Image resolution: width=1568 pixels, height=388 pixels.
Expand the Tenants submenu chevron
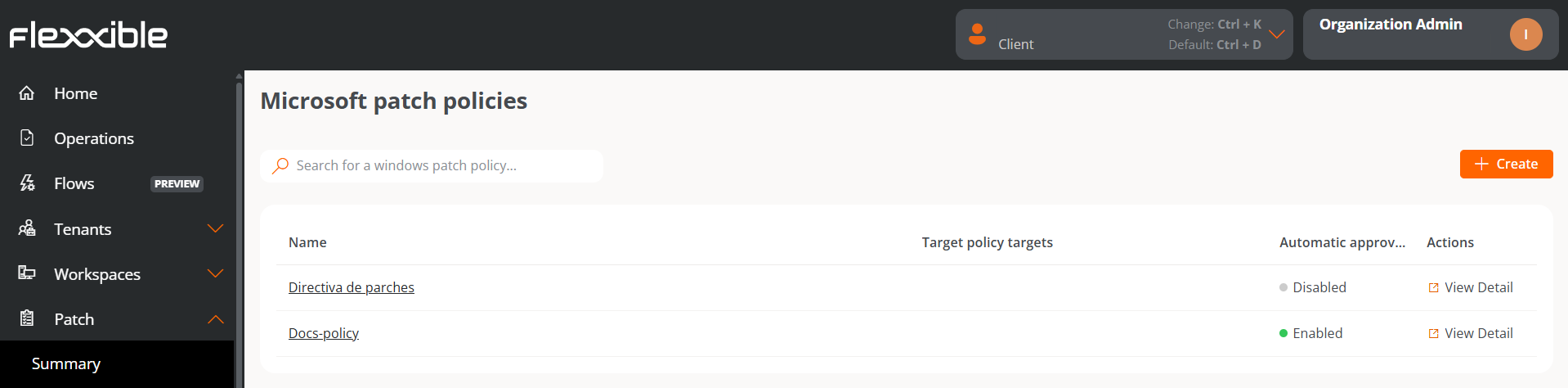216,228
